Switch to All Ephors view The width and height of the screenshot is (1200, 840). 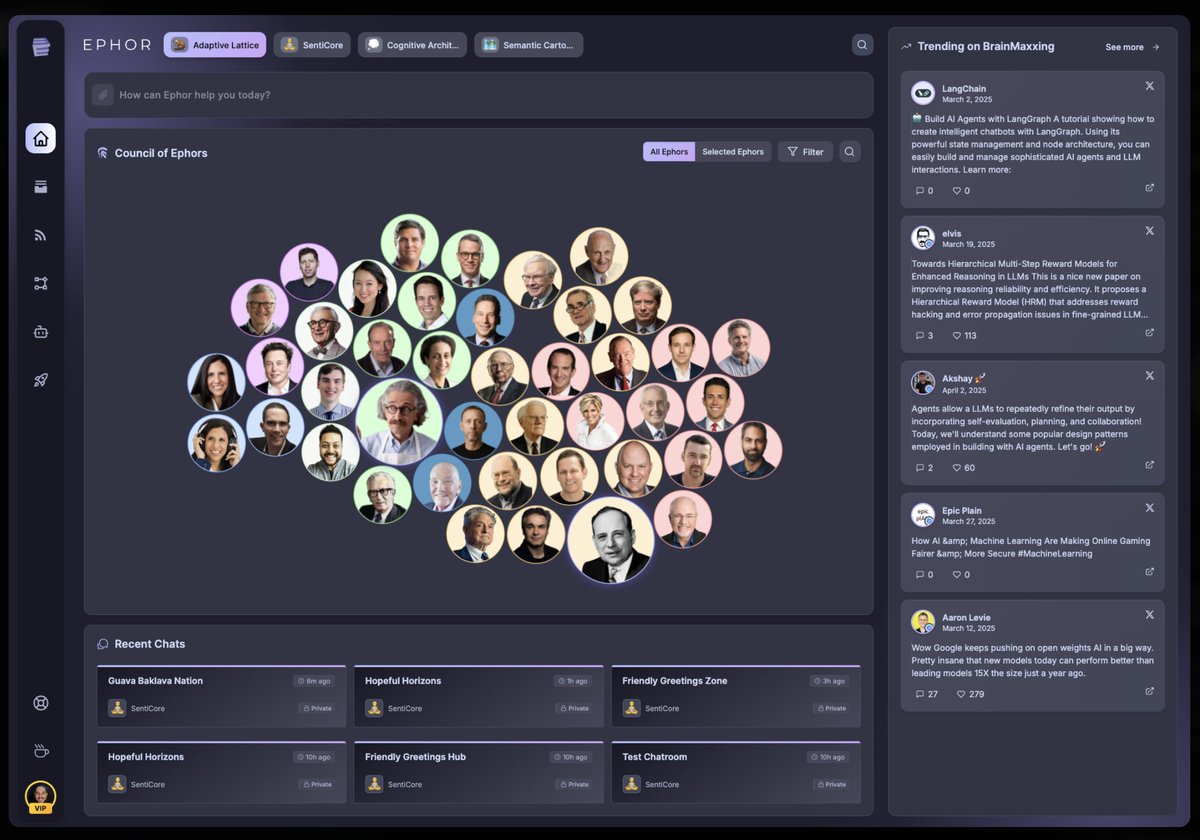(669, 152)
